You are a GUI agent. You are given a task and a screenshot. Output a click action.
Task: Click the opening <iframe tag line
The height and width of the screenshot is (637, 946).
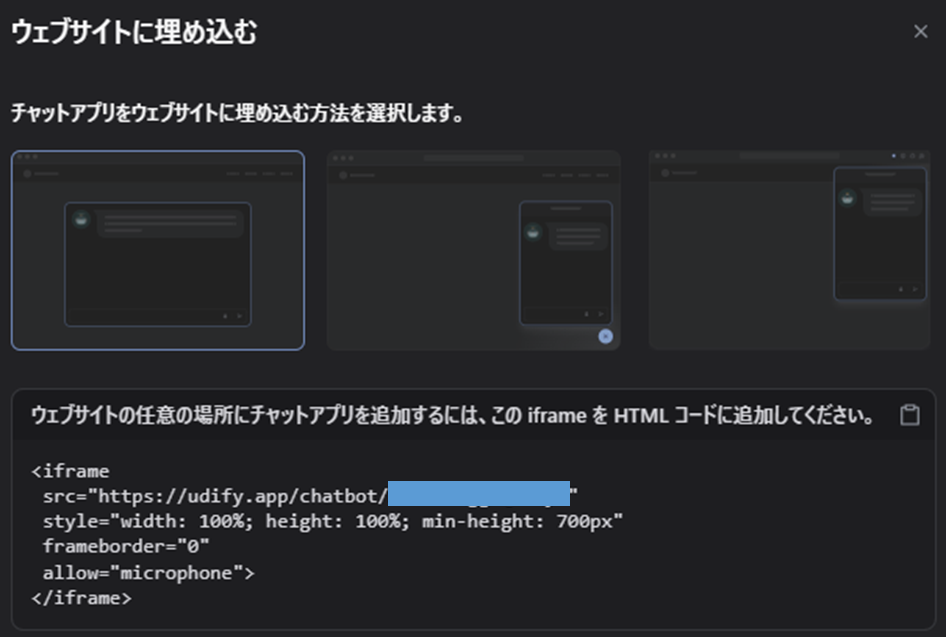71,470
